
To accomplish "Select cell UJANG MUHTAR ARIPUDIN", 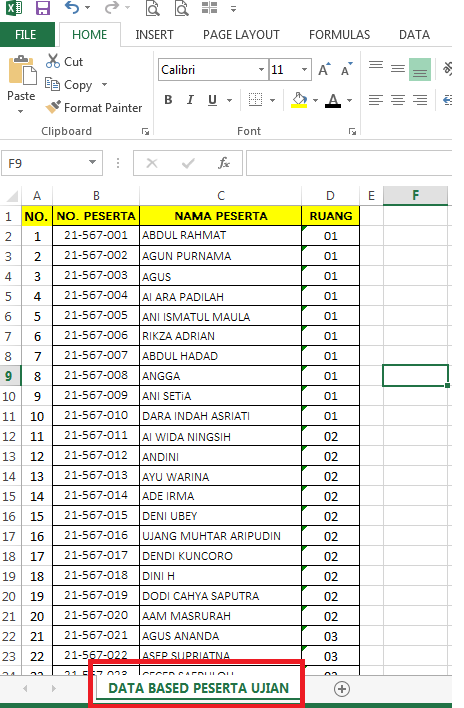I will coord(221,536).
